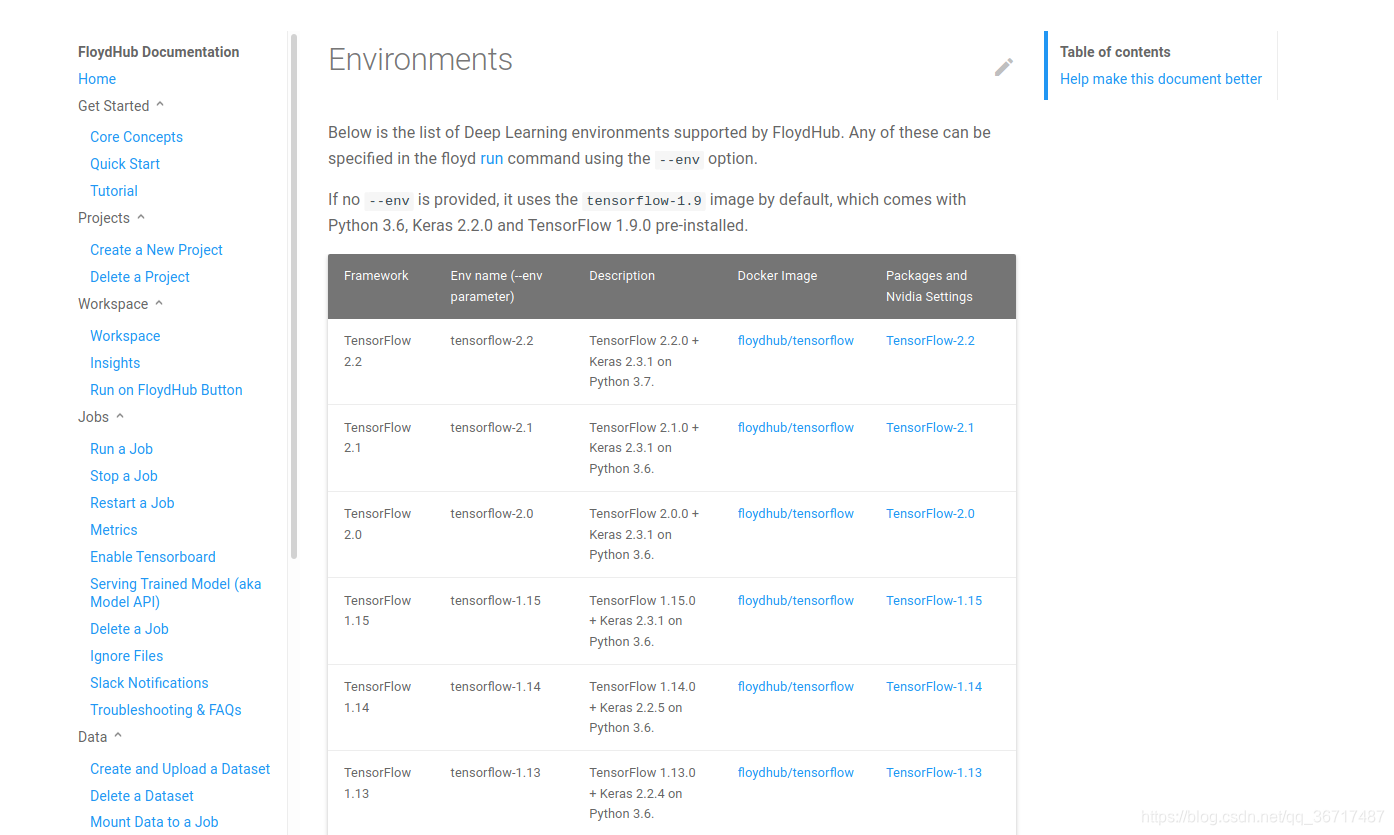Click the tensorflow-1.9 inline code text
Image resolution: width=1394 pixels, height=835 pixels.
tap(644, 200)
